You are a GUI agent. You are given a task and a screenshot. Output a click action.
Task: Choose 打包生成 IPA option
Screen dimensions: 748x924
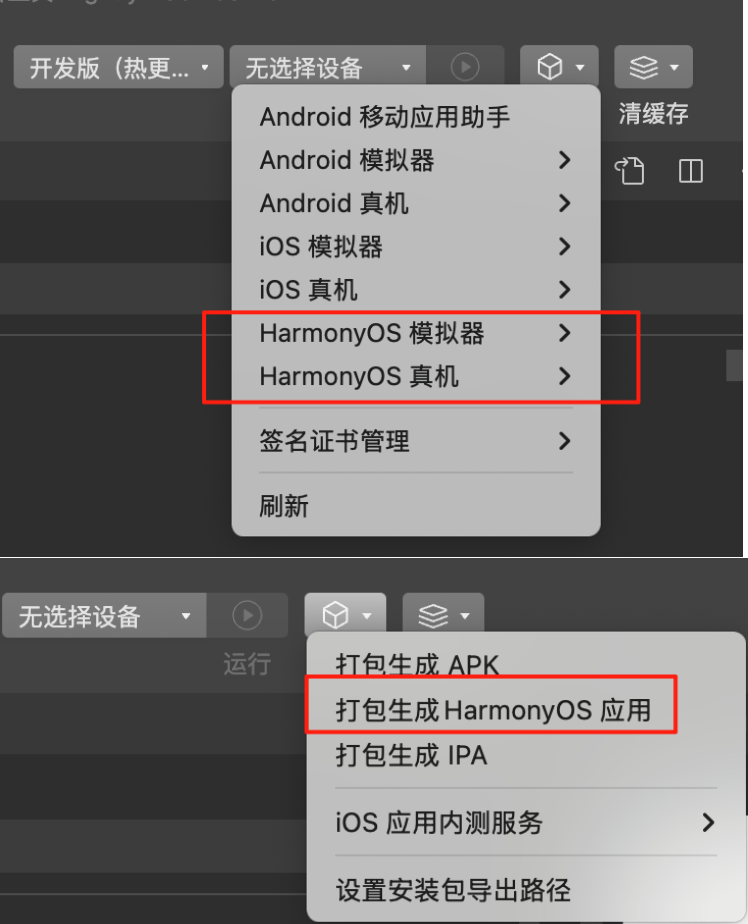pos(526,755)
